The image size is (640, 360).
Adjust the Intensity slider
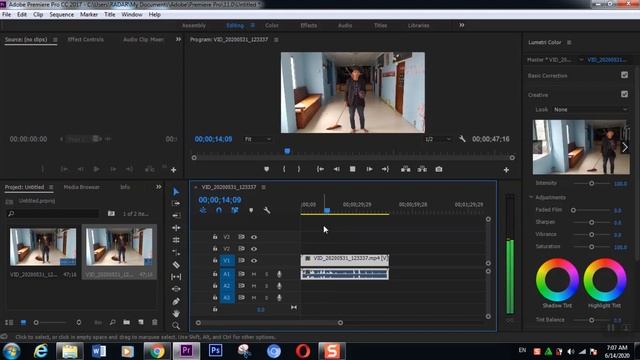(591, 184)
